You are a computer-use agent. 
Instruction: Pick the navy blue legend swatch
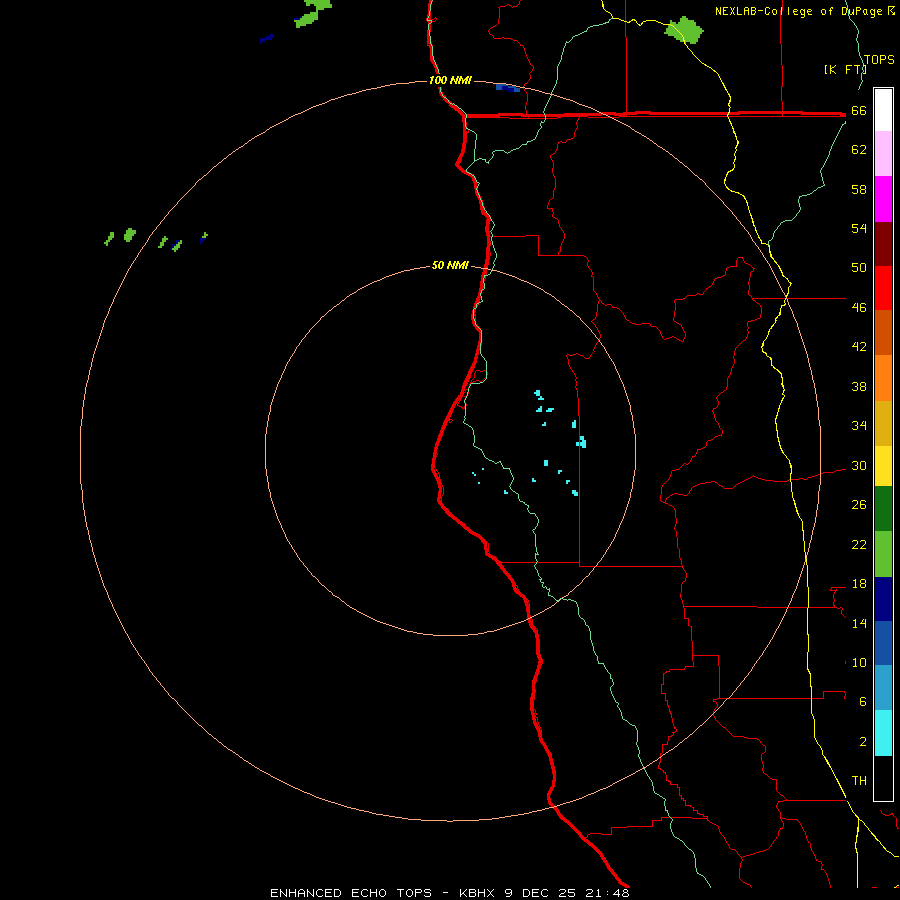883,599
